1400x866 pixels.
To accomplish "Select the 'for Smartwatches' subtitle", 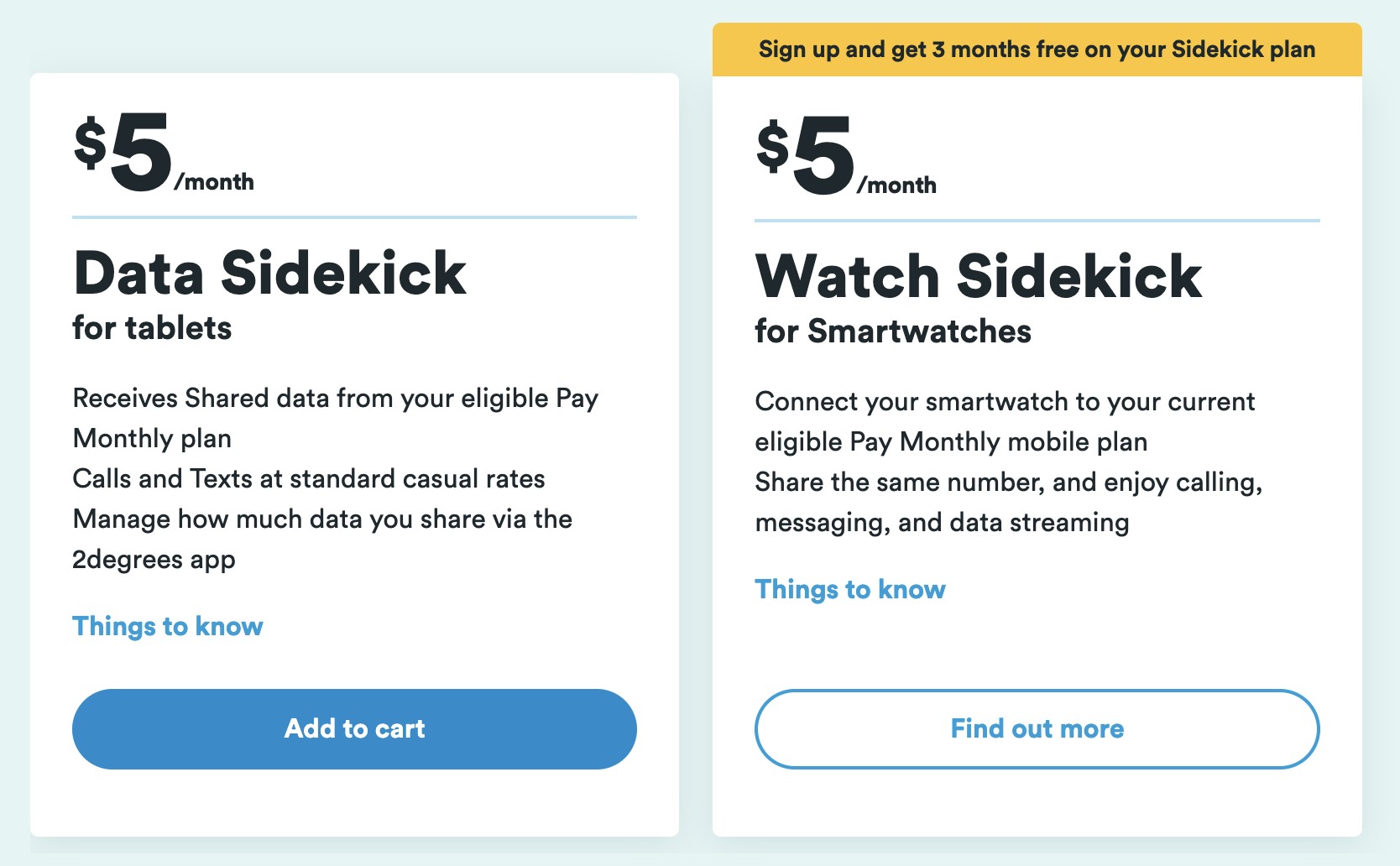I will tap(893, 331).
